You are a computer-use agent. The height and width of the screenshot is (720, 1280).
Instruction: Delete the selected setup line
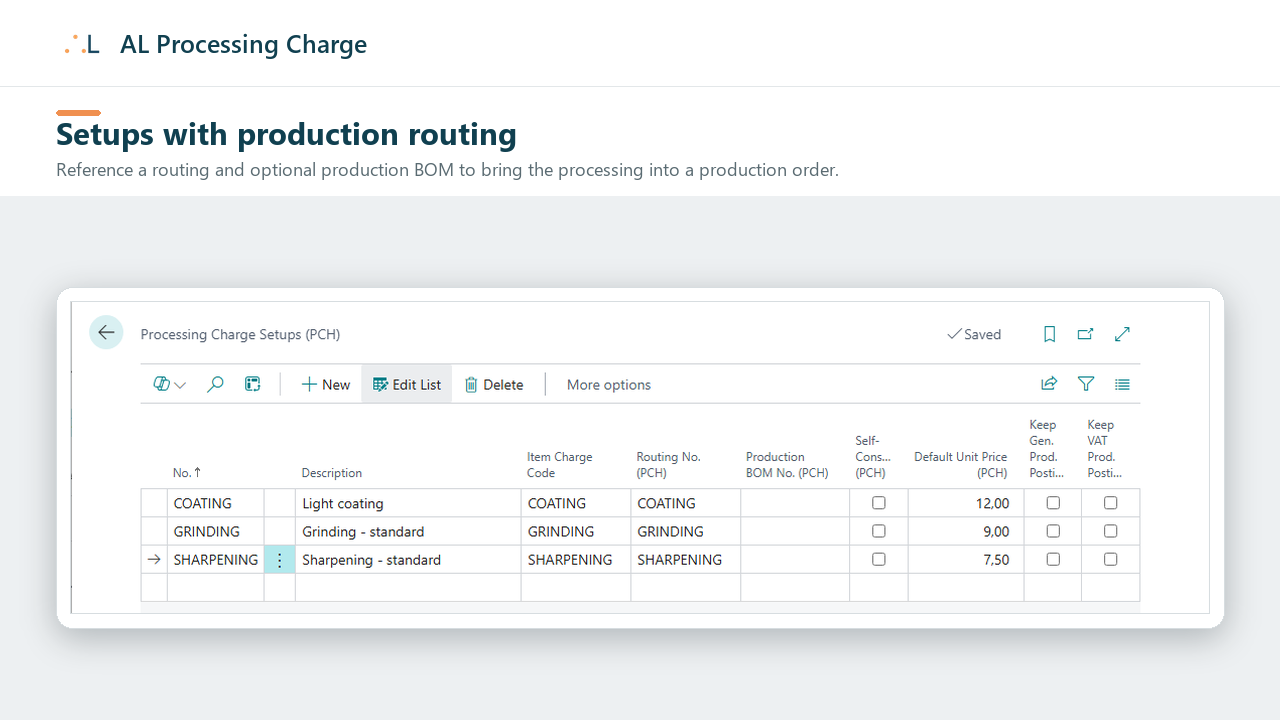(494, 384)
